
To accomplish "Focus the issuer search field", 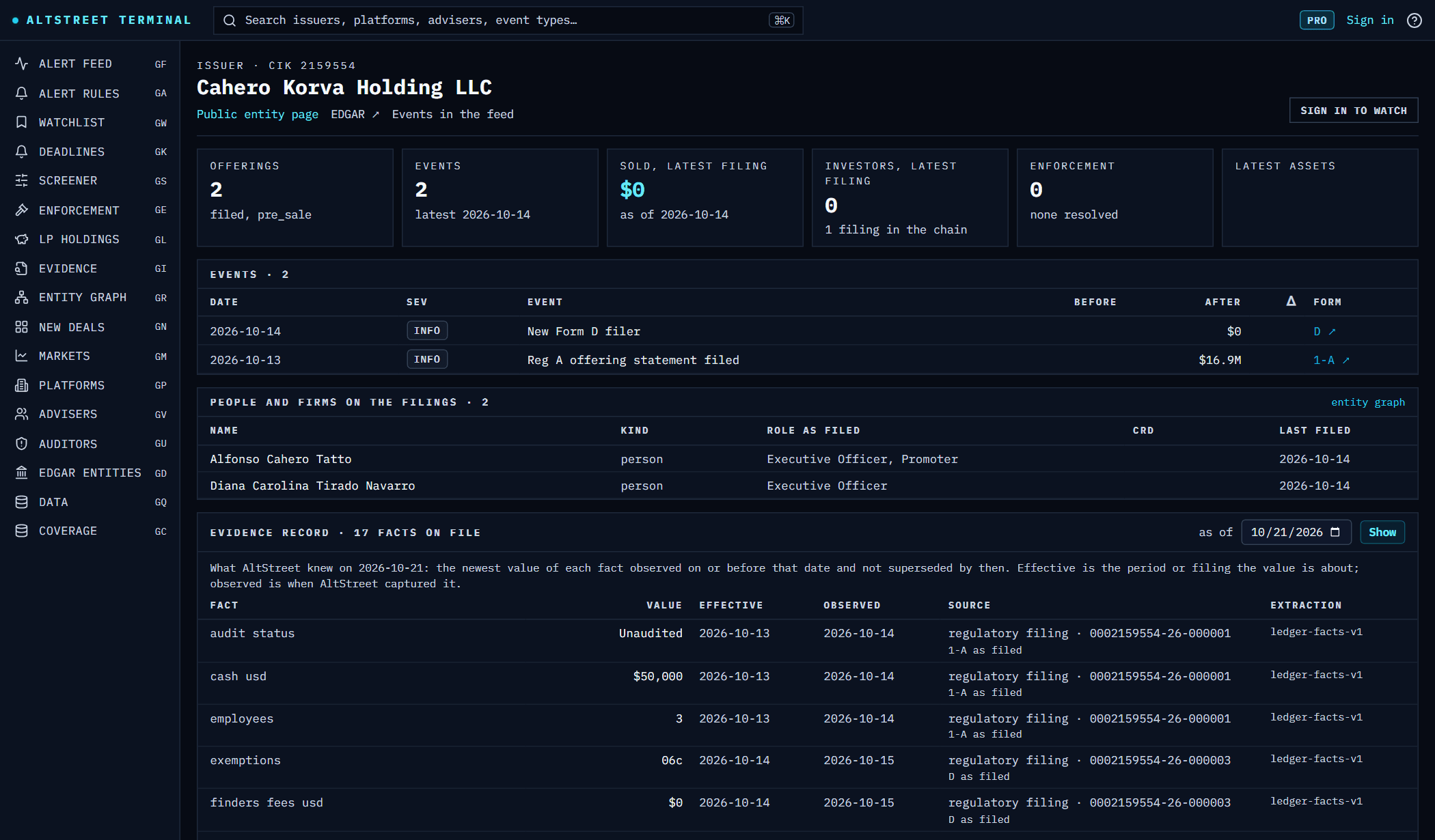I will point(508,20).
